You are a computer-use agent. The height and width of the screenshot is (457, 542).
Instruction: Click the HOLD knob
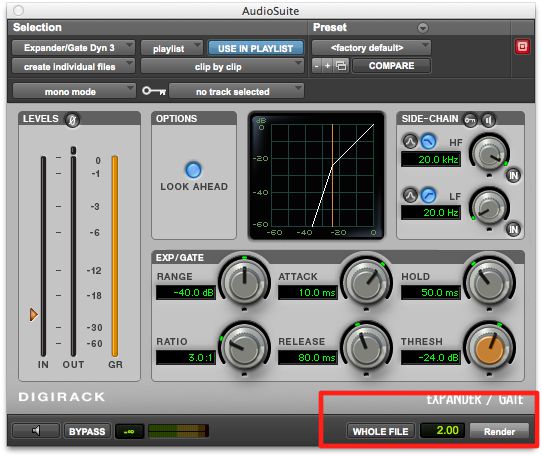click(489, 282)
